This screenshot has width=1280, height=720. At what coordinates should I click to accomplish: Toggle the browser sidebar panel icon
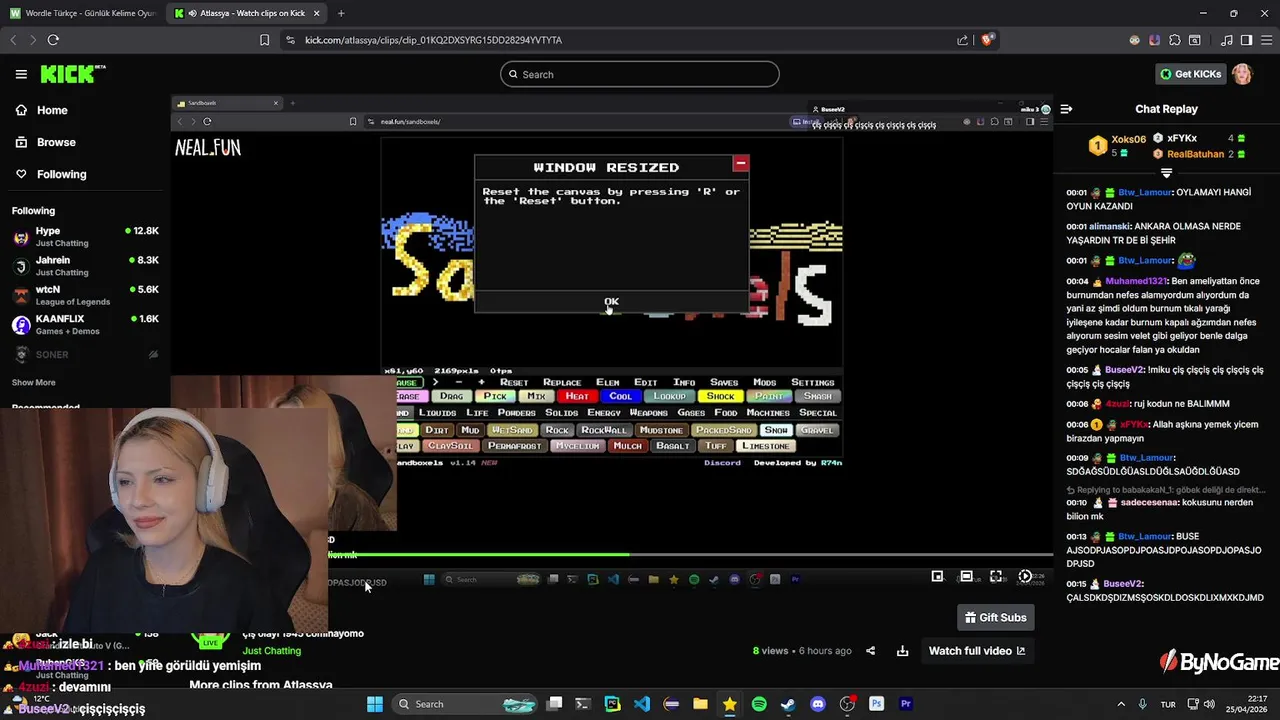click(1246, 40)
